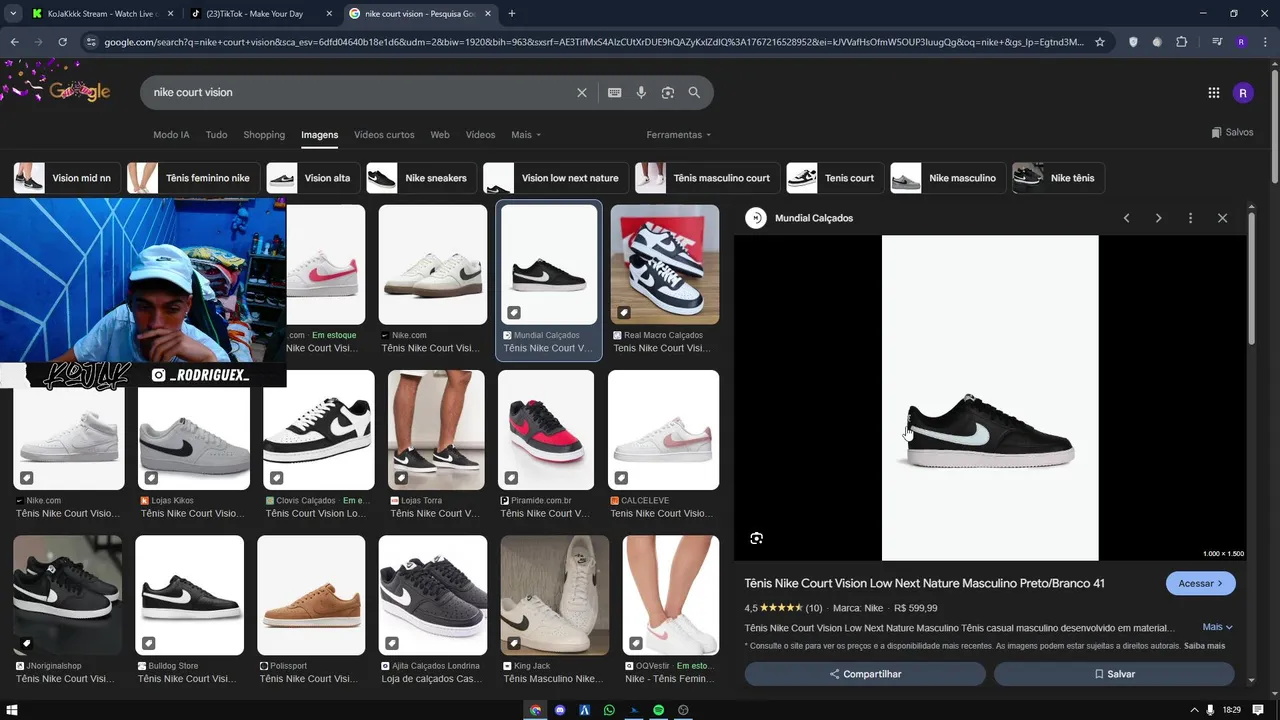The width and height of the screenshot is (1280, 720).
Task: Reload the page
Action: point(62,42)
